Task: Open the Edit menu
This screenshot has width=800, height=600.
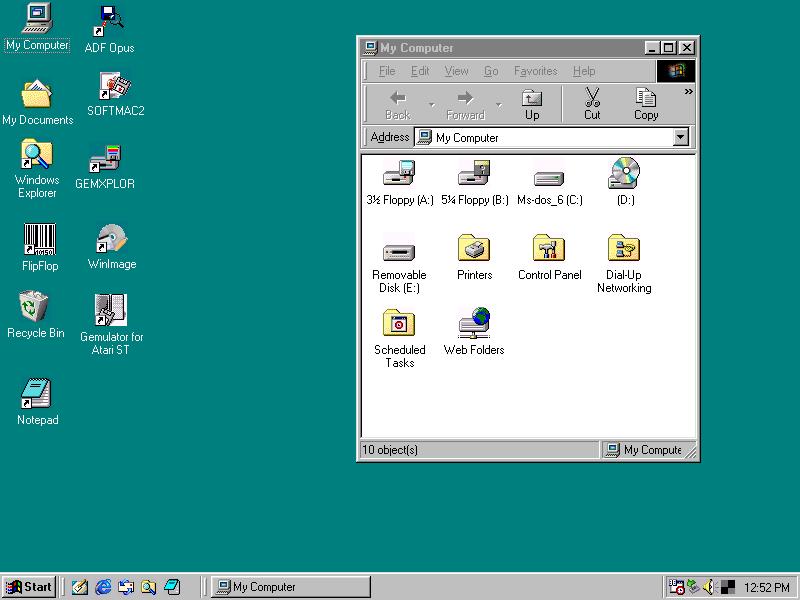Action: point(420,71)
